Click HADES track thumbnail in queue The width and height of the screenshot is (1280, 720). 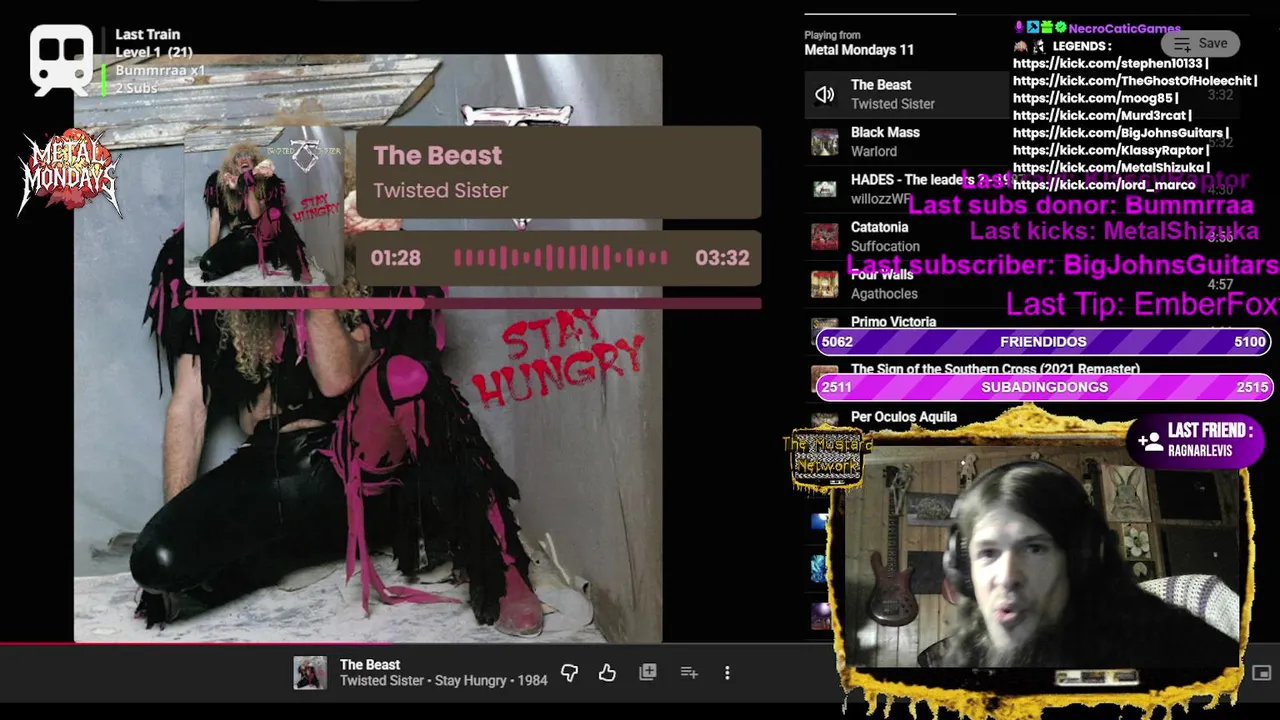tap(824, 189)
